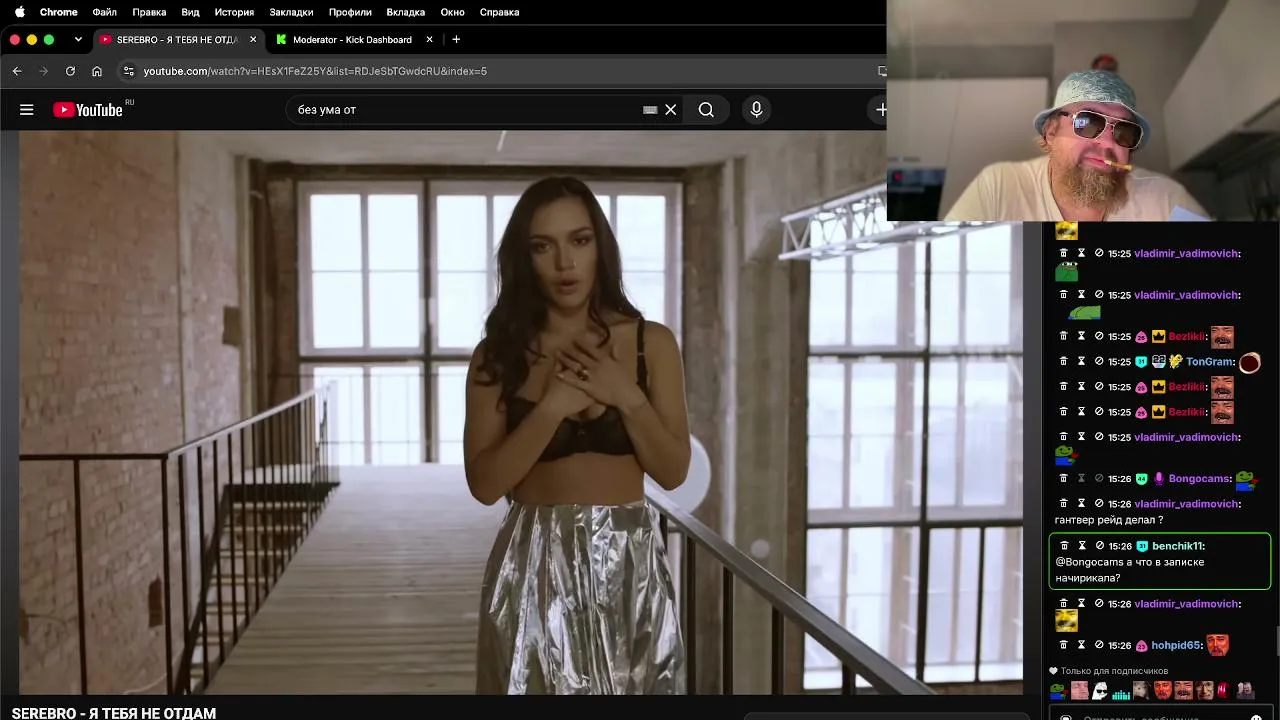Ban Bongocams from chat
The image size is (1280, 720).
1099,479
